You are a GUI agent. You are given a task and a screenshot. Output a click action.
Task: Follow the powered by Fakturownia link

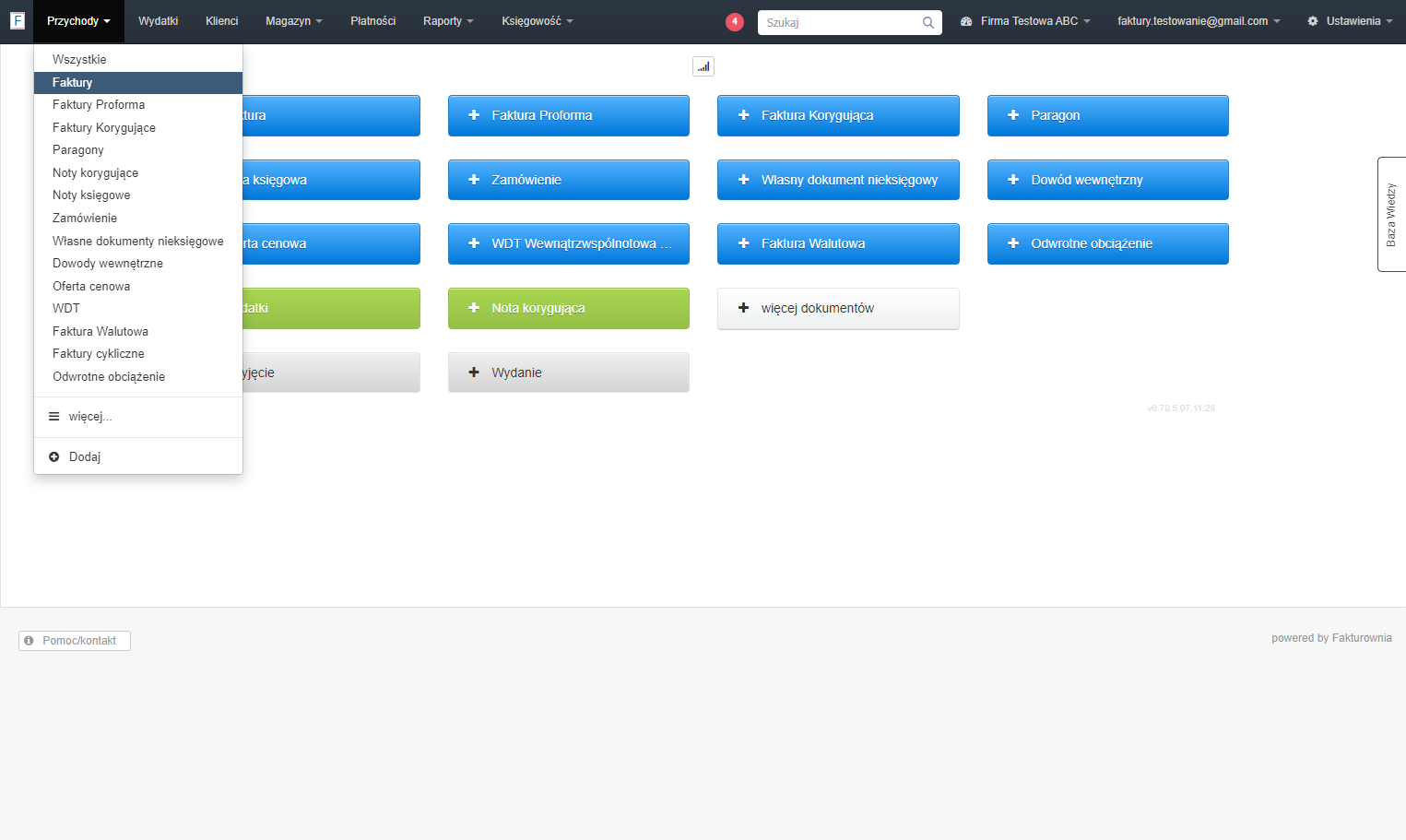1331,638
